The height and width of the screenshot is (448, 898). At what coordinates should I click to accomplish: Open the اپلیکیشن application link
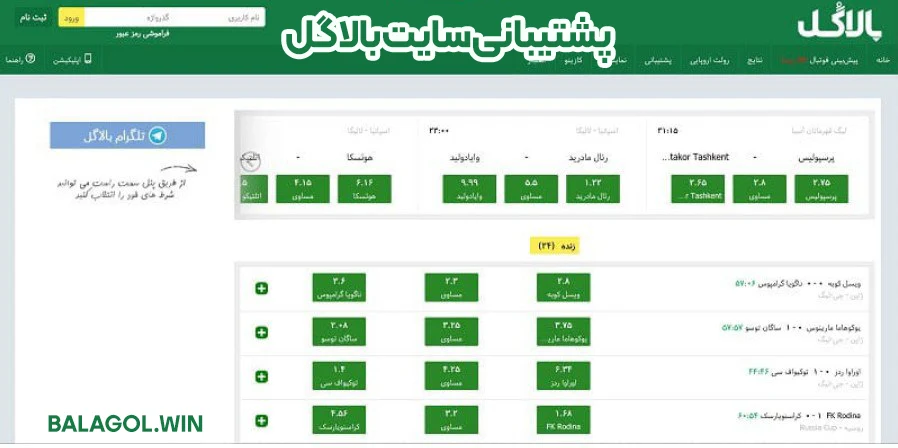click(x=73, y=60)
